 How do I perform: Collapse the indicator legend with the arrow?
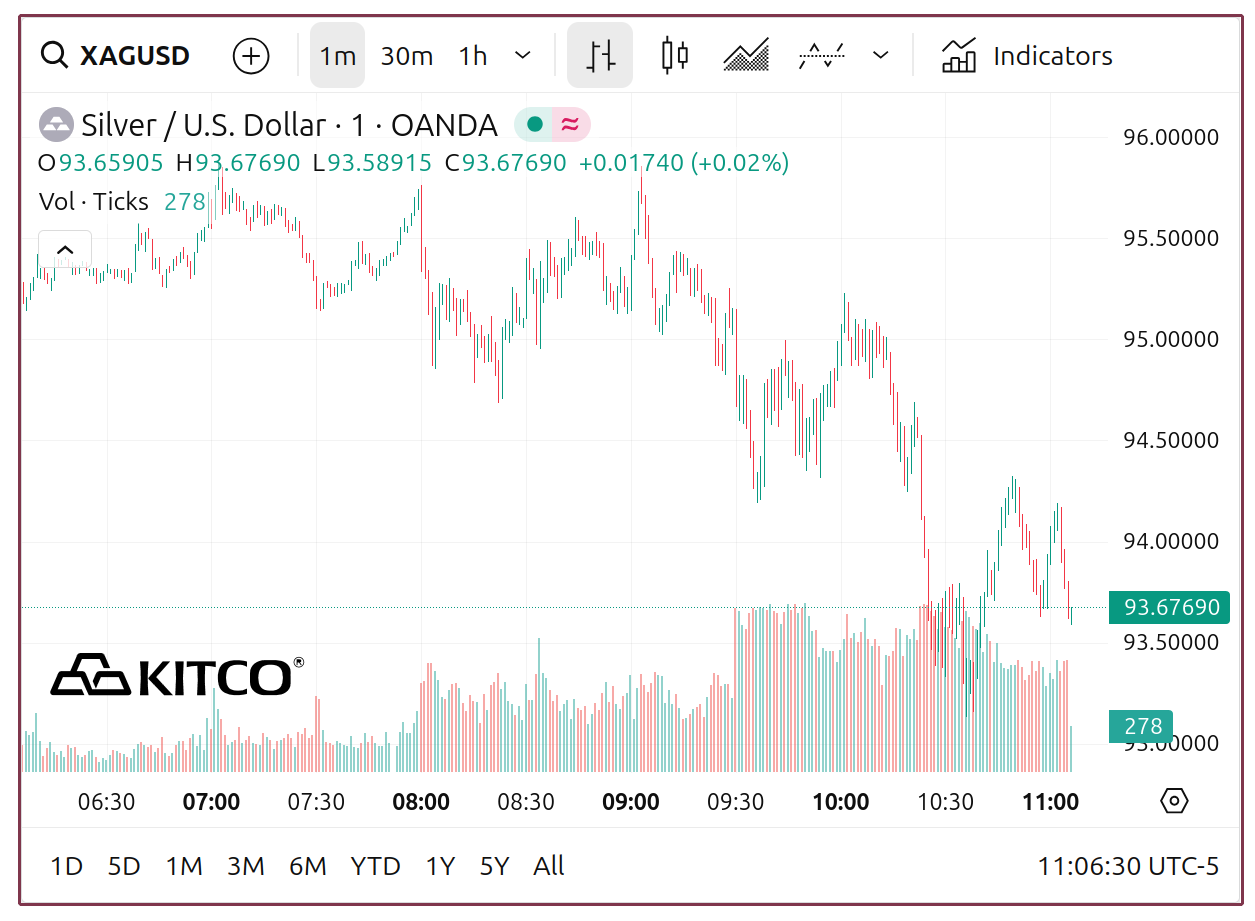(x=65, y=250)
